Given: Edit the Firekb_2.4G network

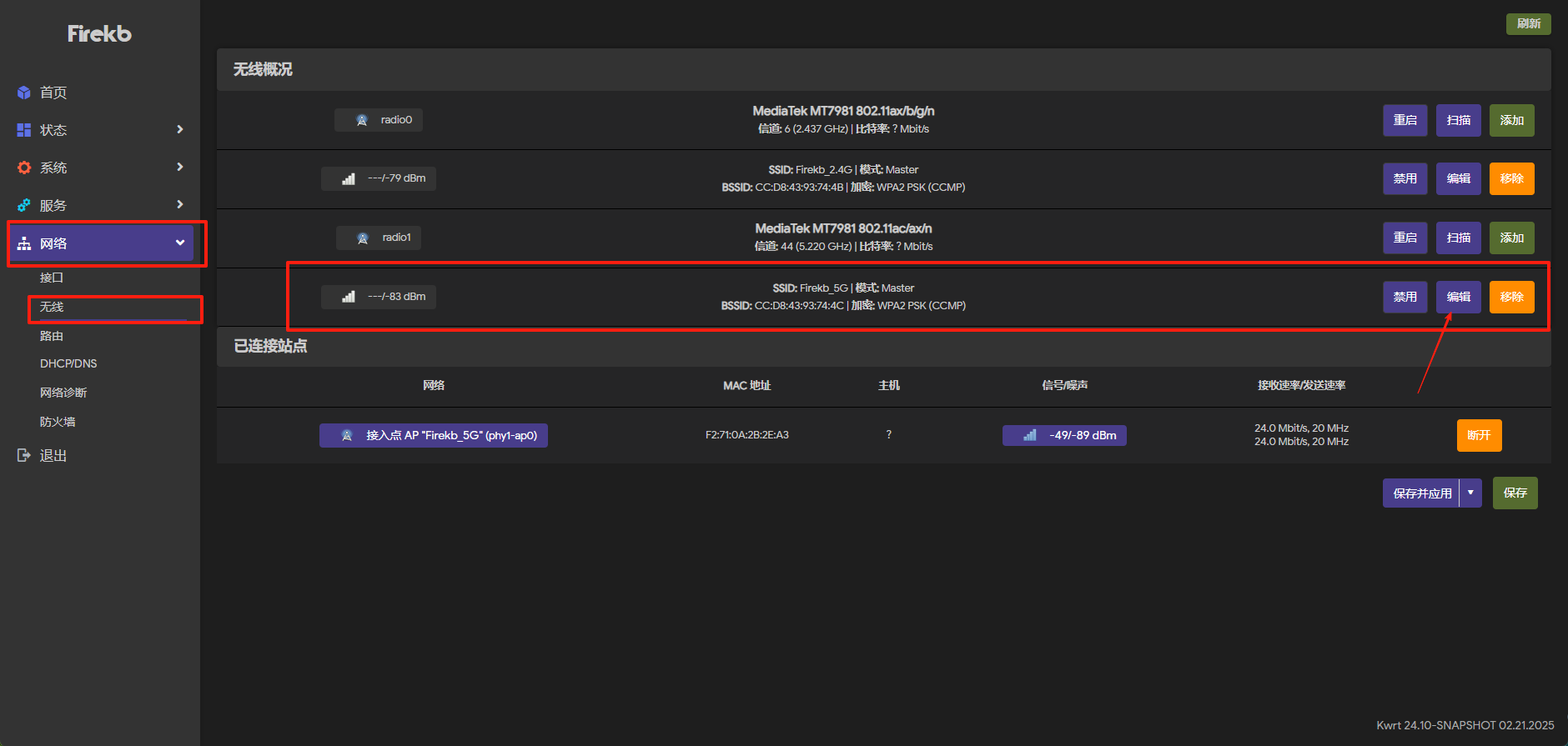Looking at the screenshot, I should coord(1459,178).
